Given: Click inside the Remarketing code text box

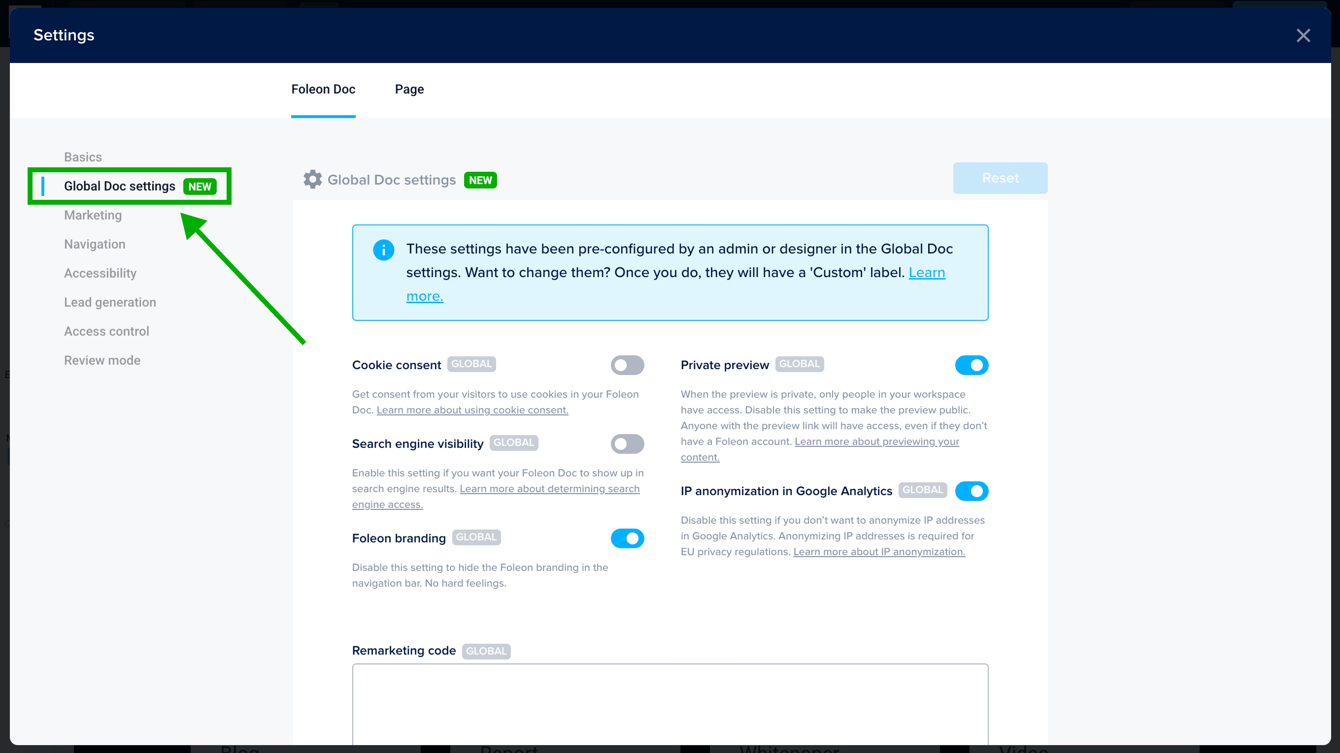Looking at the screenshot, I should coord(670,704).
